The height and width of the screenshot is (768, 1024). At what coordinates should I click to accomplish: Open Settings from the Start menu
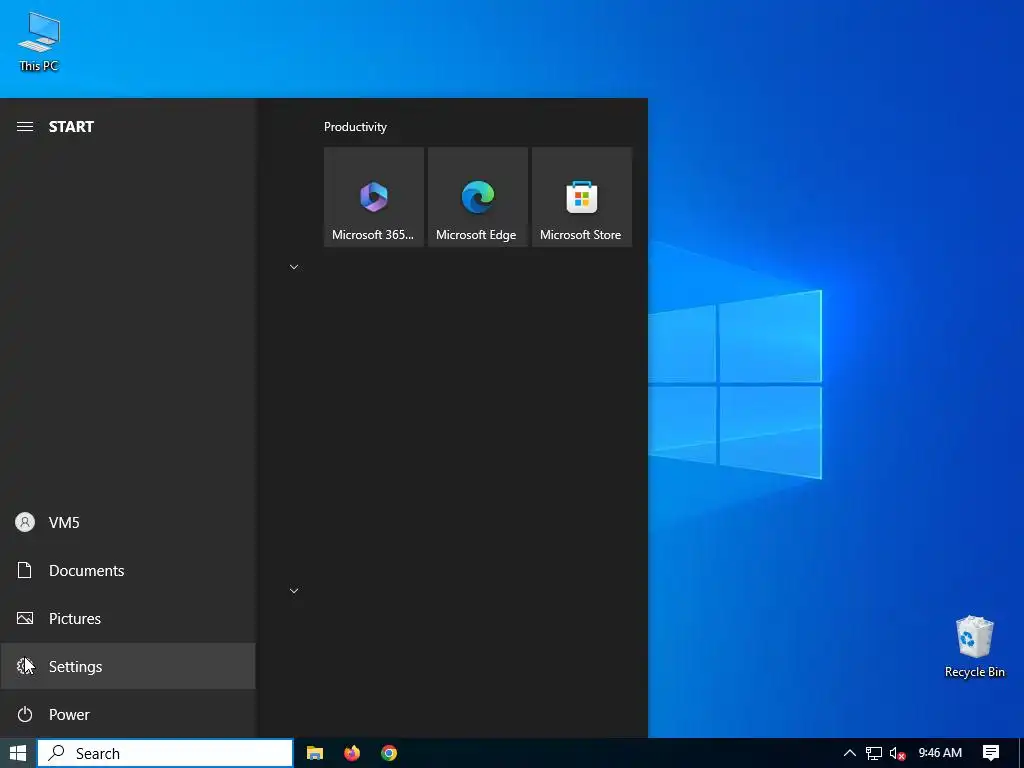pyautogui.click(x=128, y=666)
